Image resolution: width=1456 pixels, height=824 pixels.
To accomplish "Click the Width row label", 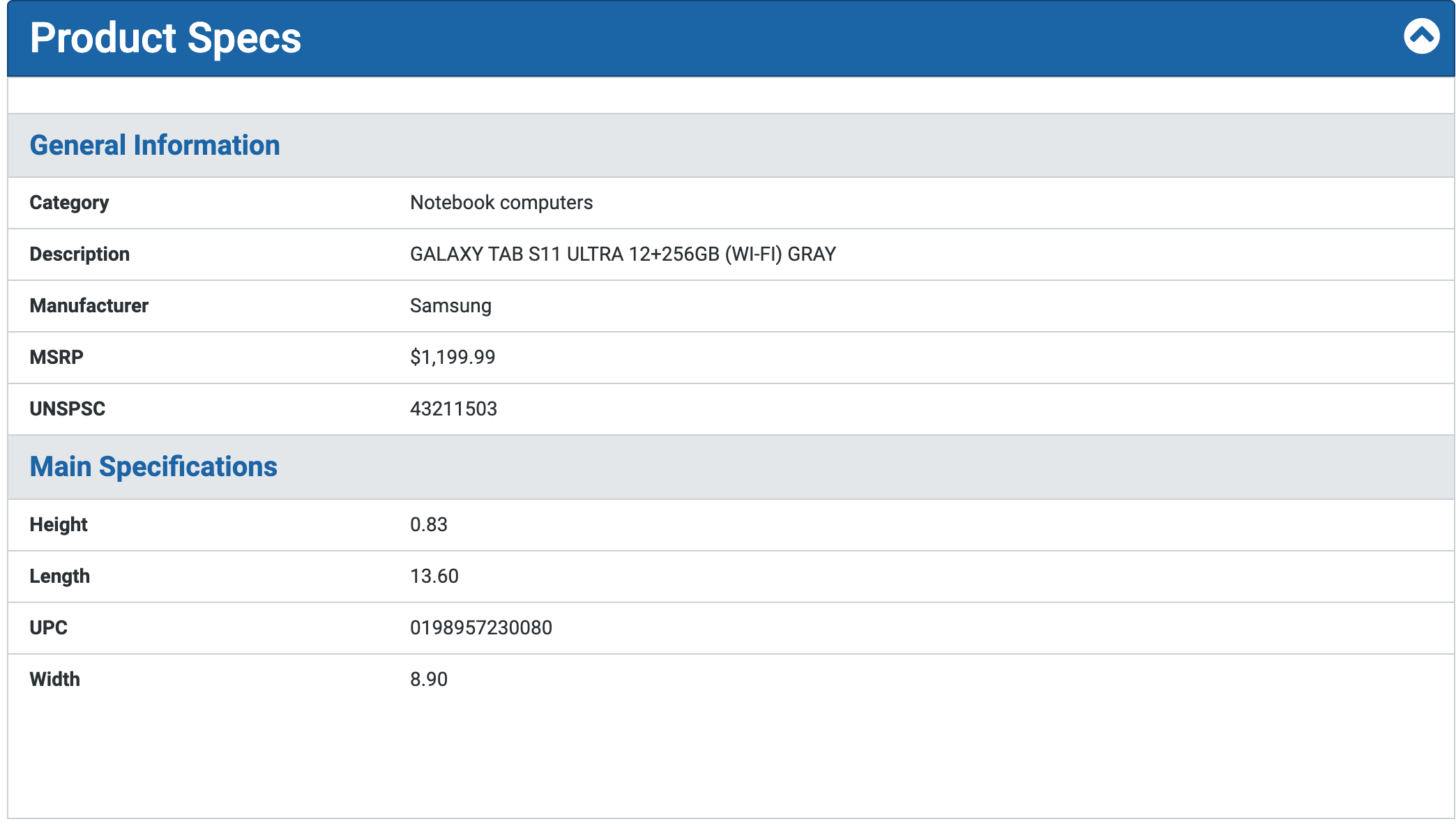I will (54, 680).
